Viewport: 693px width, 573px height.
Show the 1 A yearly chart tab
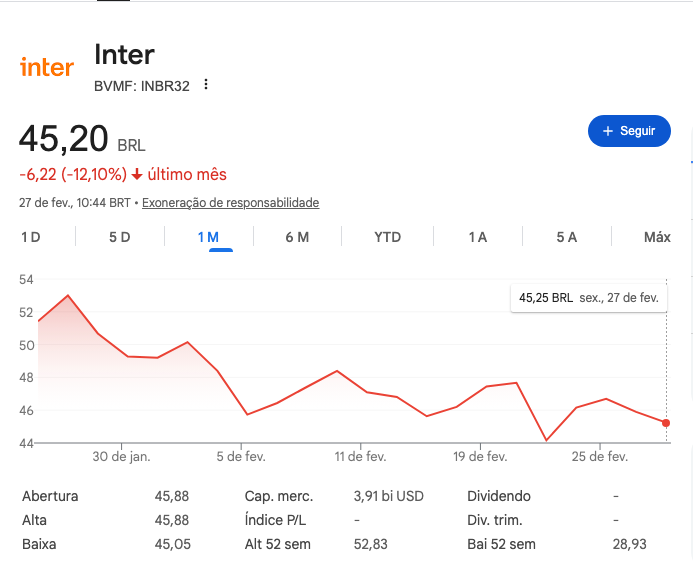point(478,237)
